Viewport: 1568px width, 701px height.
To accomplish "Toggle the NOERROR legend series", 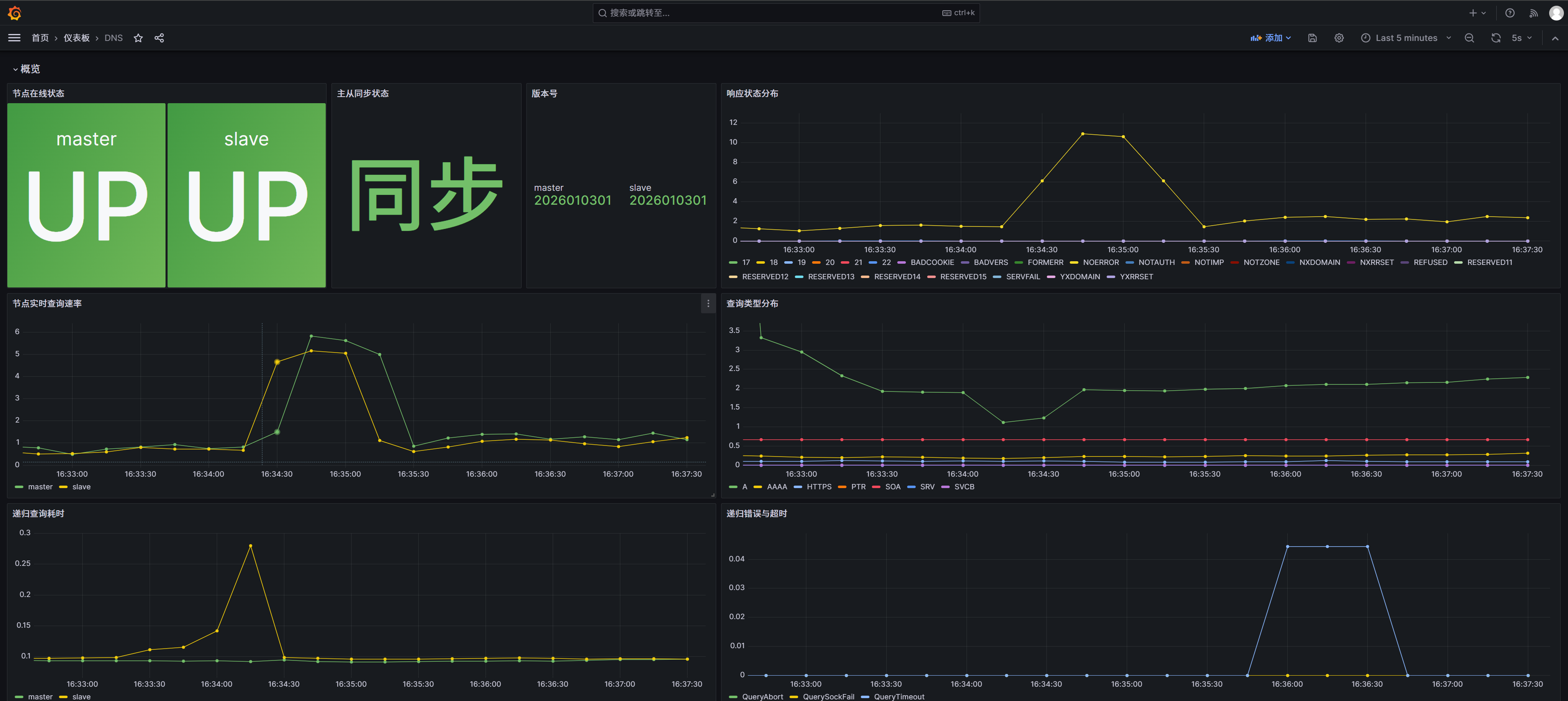I will (x=1100, y=262).
